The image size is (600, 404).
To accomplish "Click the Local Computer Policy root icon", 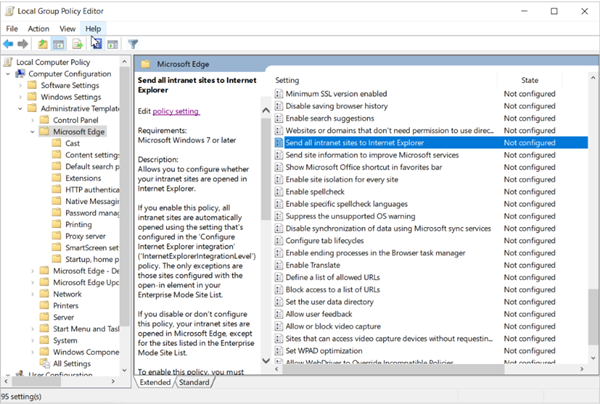I will click(8, 62).
